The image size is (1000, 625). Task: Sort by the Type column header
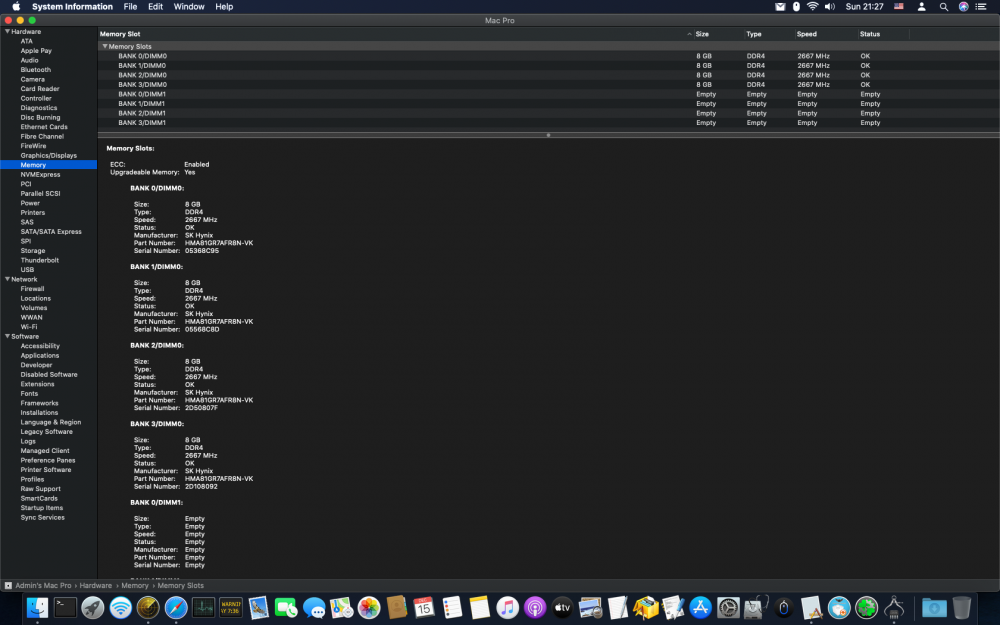pyautogui.click(x=769, y=34)
